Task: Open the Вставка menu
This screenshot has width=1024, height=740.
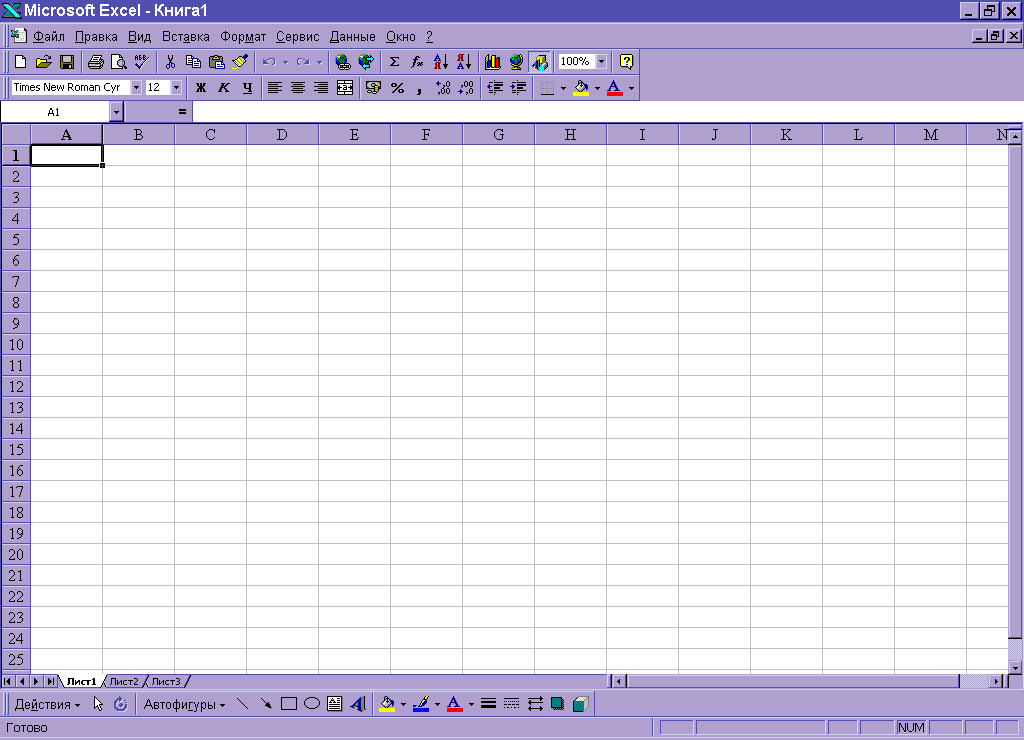Action: (185, 37)
